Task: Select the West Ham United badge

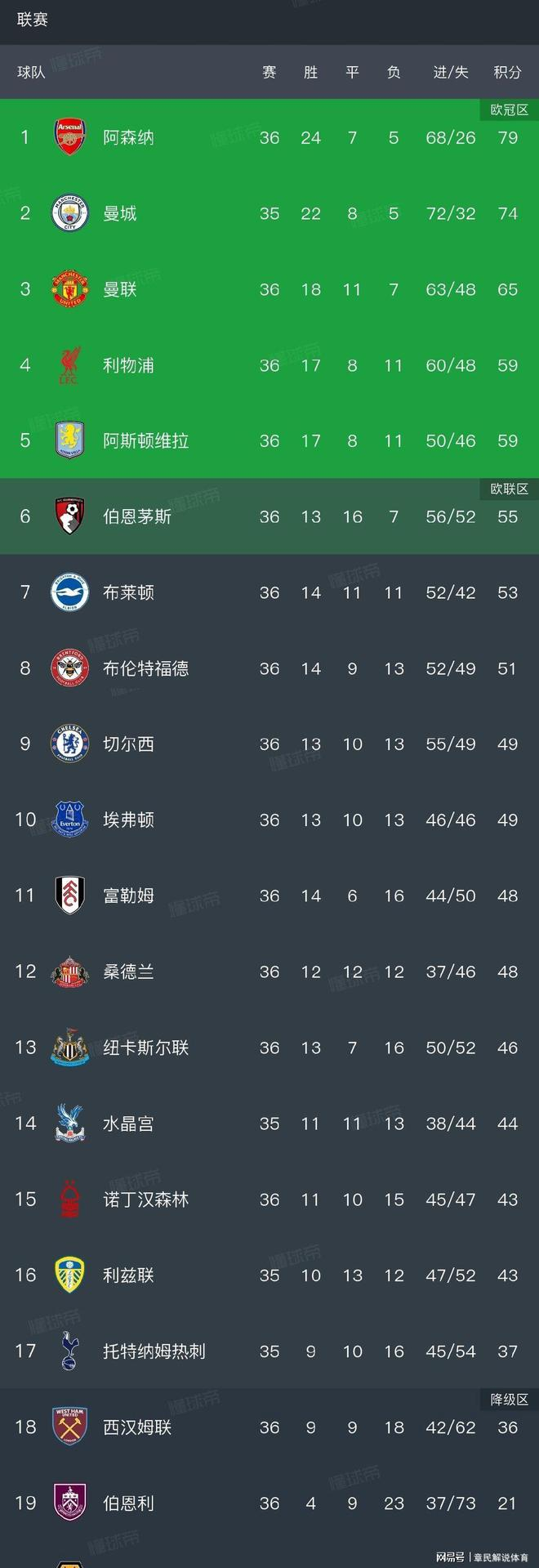Action: (69, 1427)
